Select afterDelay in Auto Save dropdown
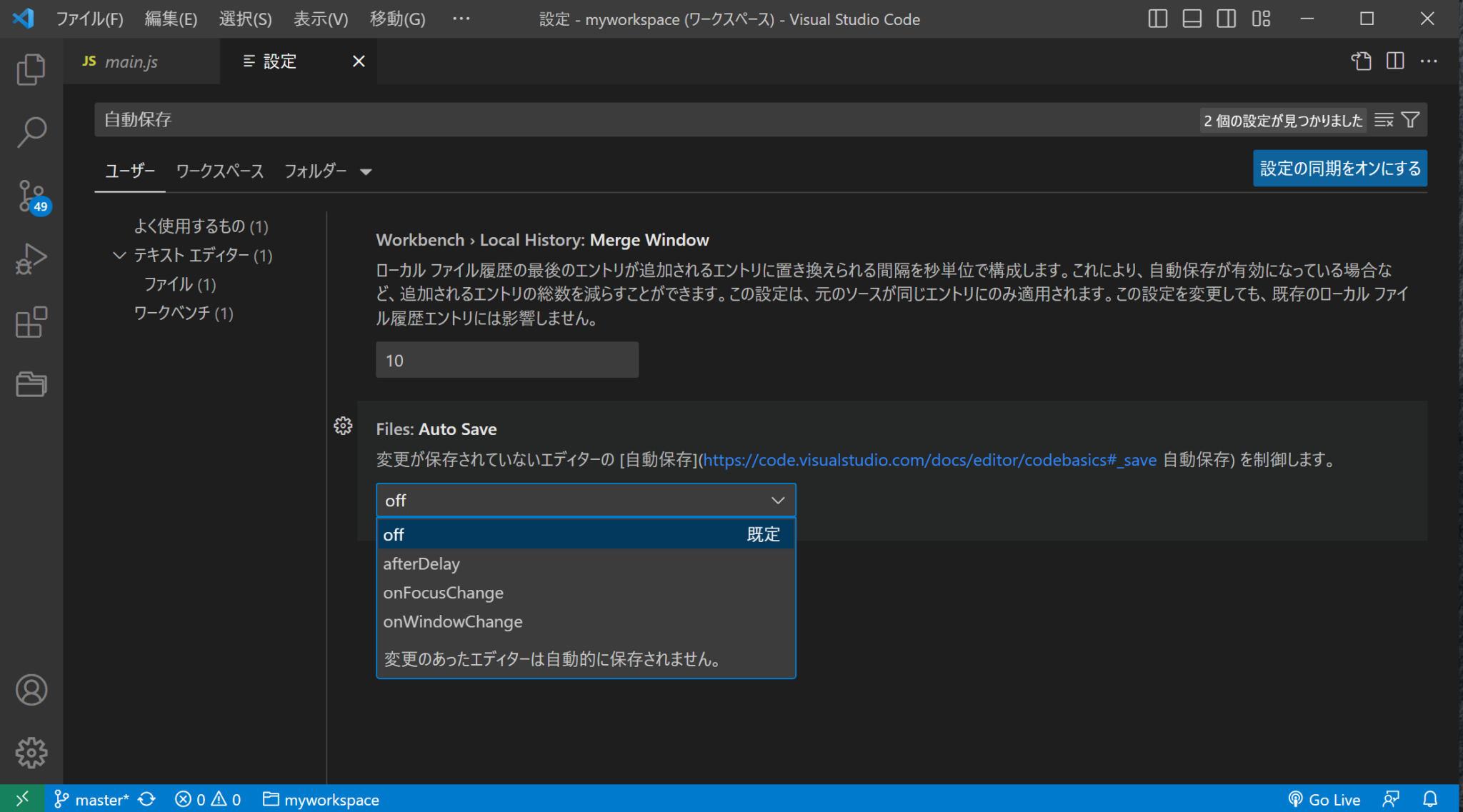Screen dimensions: 1463x812 (421, 563)
